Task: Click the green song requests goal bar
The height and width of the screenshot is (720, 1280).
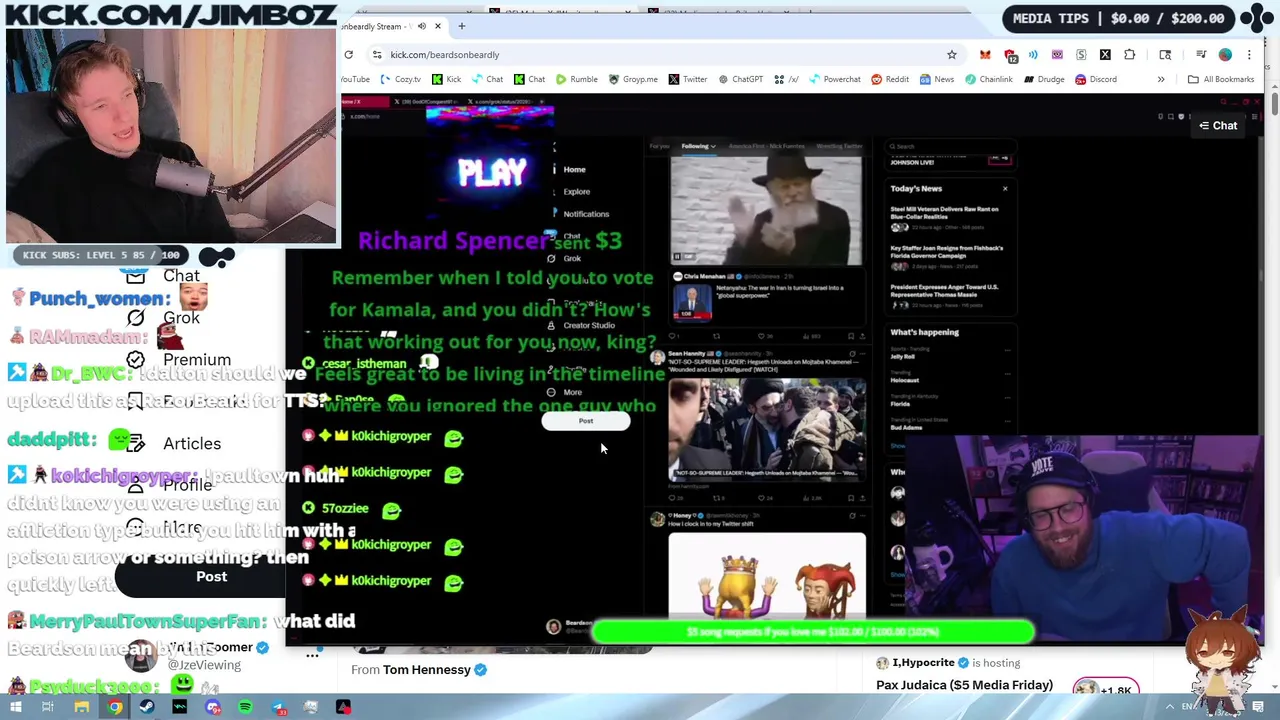Action: pos(812,632)
